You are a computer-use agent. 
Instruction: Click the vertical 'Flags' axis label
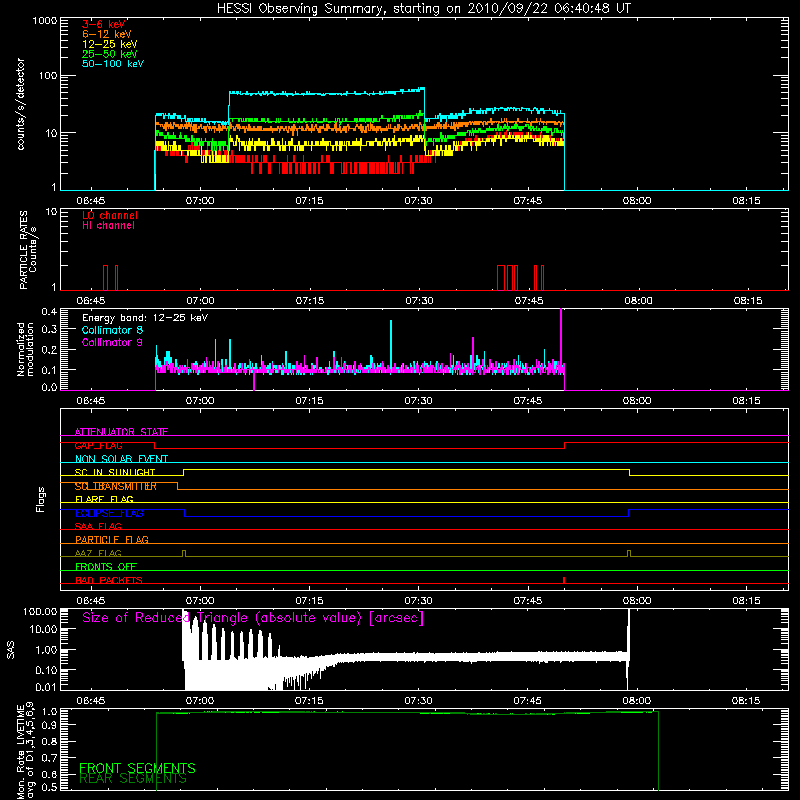(x=40, y=499)
